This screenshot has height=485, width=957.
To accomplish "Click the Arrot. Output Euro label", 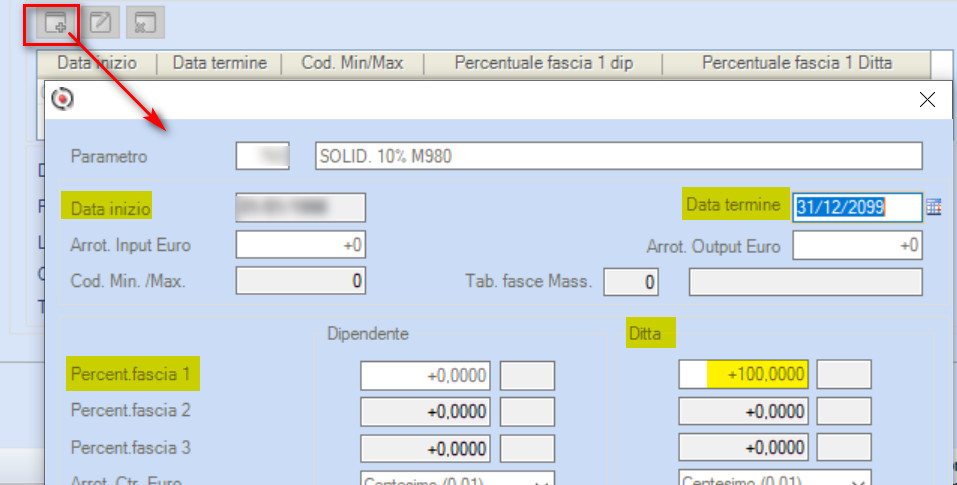I will point(713,246).
